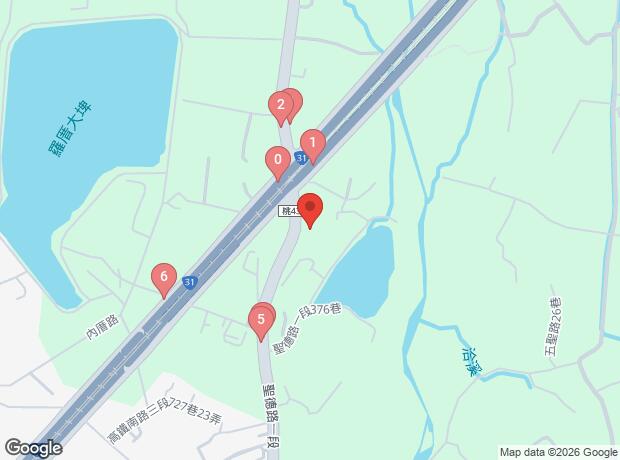Click the 五聖路26巷 lane label
Screen dimensions: 620x460
click(555, 327)
